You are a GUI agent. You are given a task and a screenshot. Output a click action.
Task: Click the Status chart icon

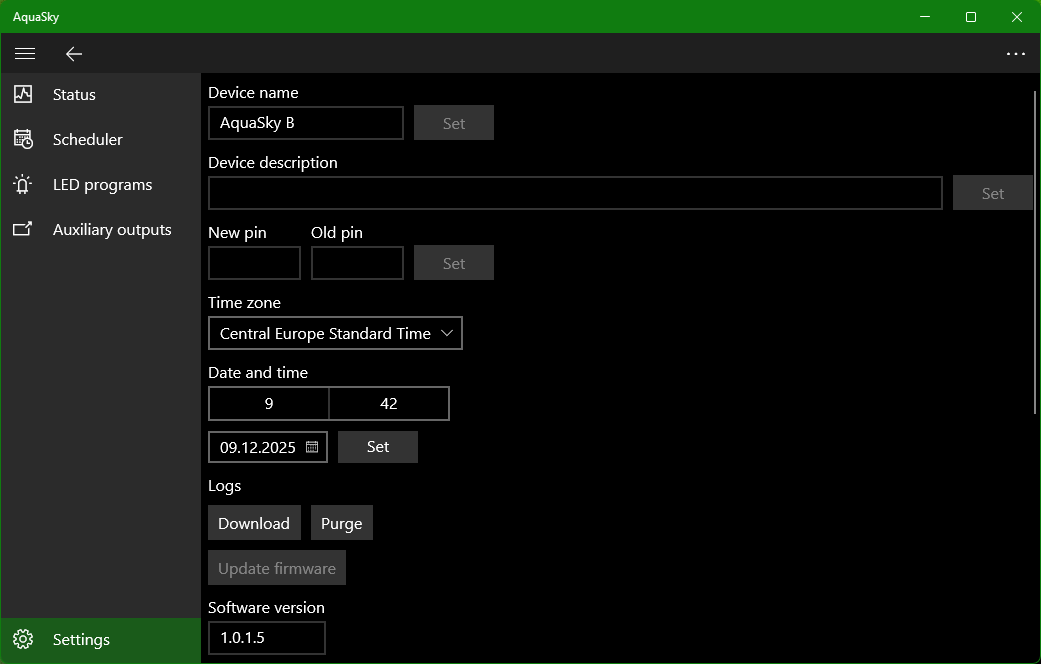pos(23,94)
